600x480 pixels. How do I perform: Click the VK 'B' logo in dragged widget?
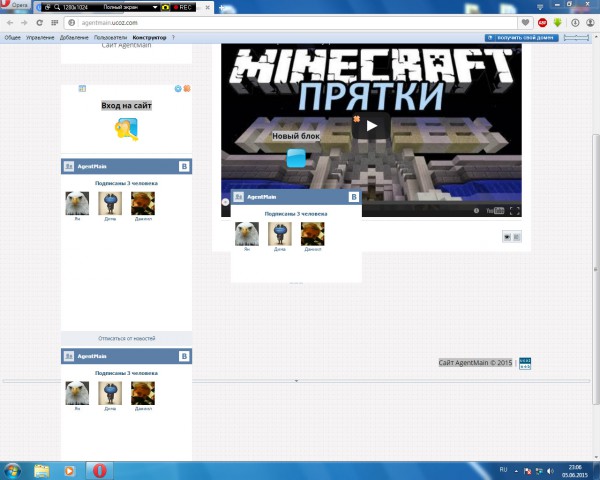(x=354, y=197)
